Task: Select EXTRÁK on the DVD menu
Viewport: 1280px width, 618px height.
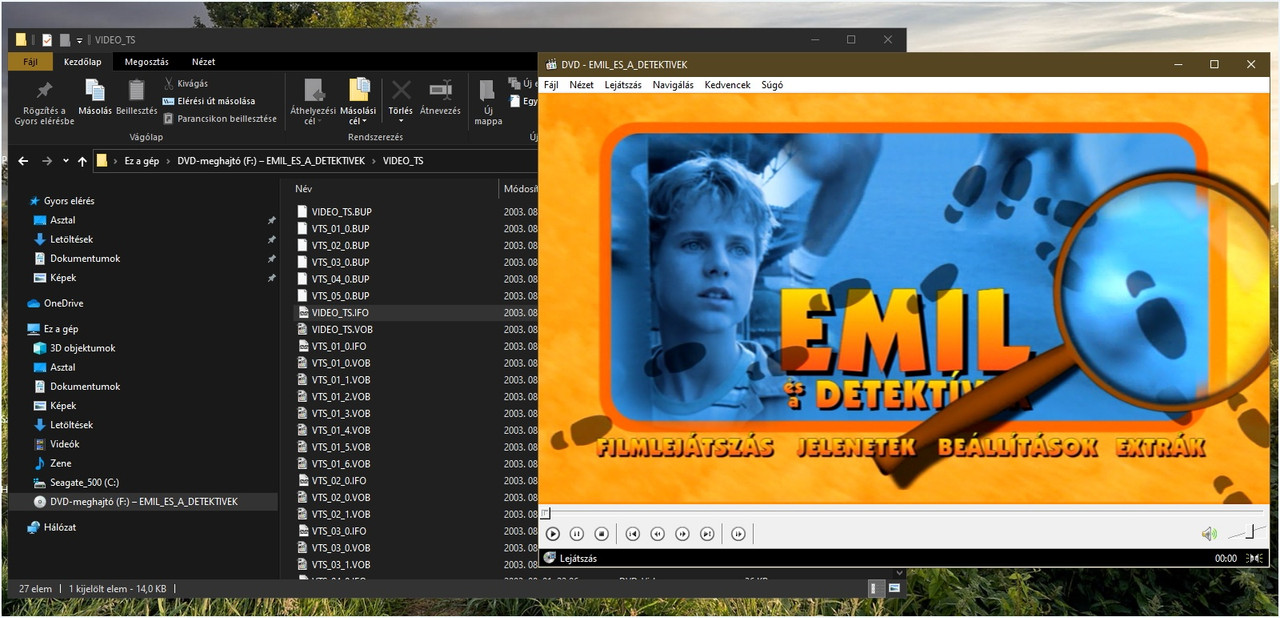Action: pos(1160,447)
